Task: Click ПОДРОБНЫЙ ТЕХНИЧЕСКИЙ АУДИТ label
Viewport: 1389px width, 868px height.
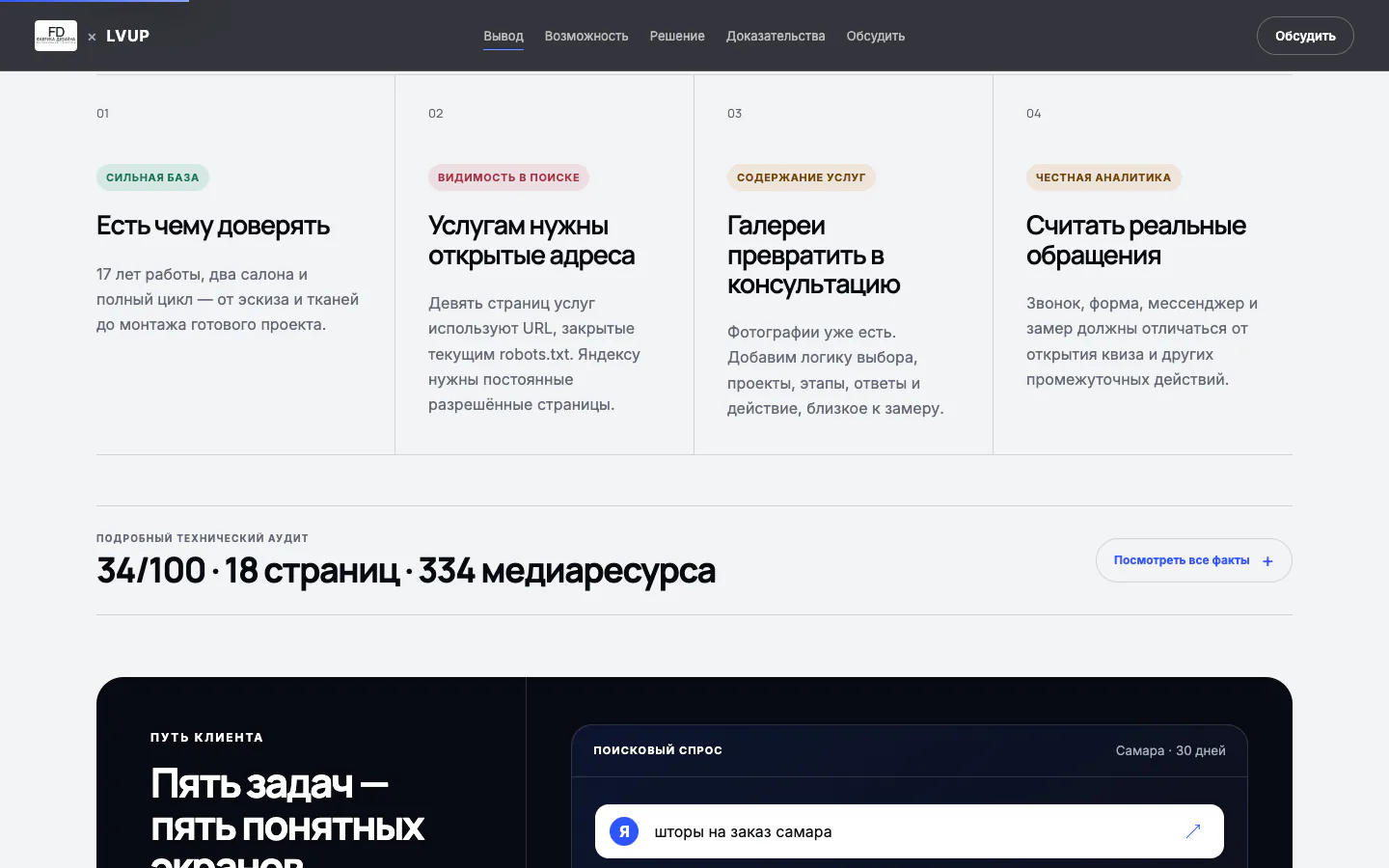Action: click(x=203, y=538)
